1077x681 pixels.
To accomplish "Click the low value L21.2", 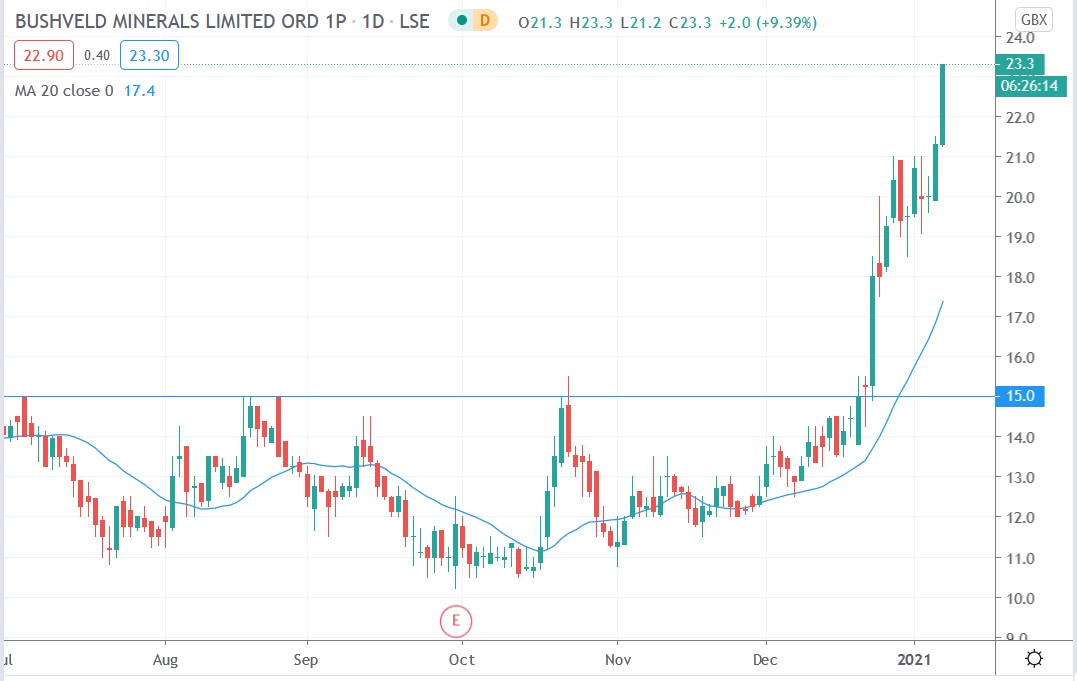I will [x=640, y=23].
